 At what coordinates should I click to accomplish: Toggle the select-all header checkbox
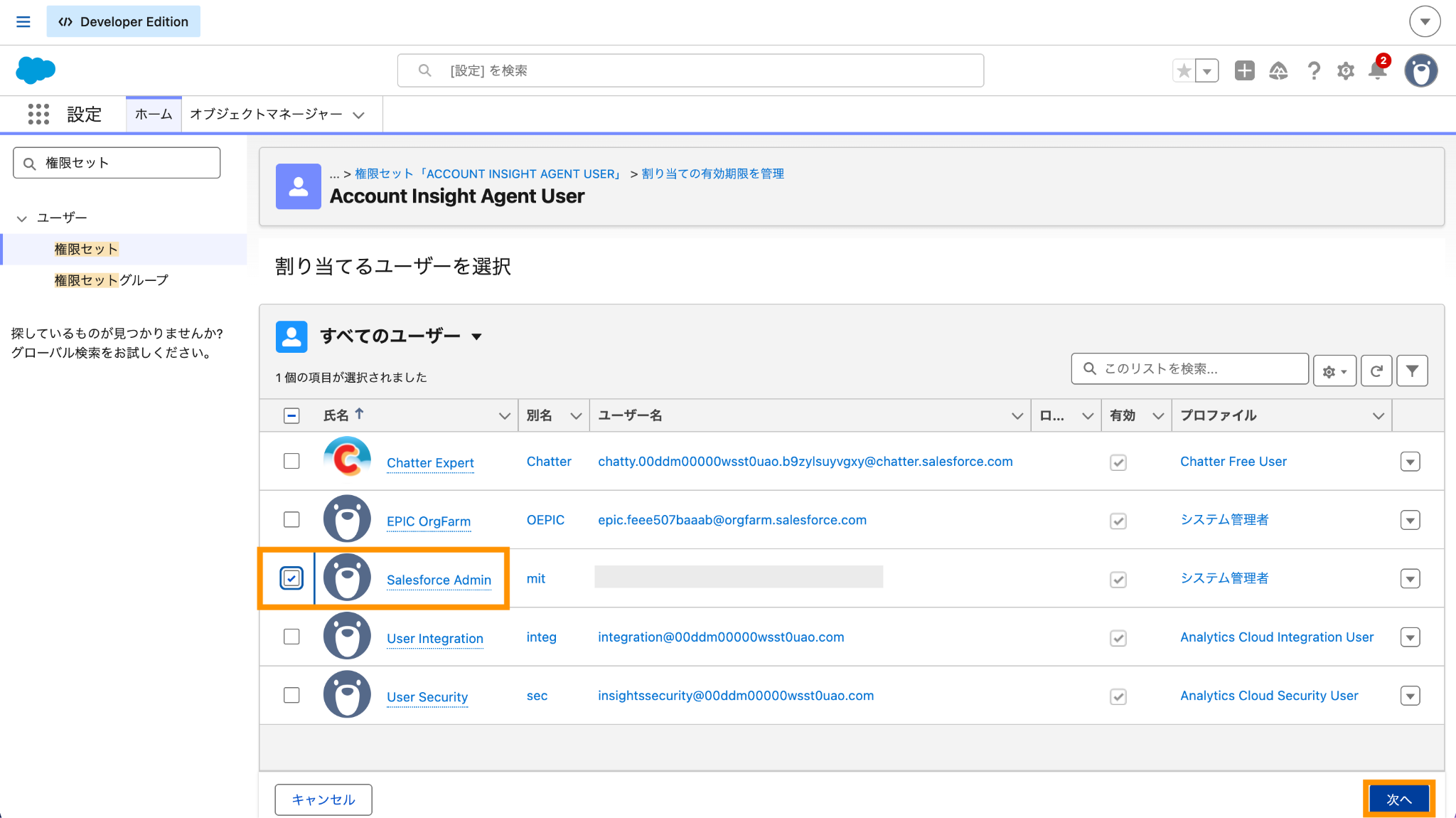(x=291, y=415)
